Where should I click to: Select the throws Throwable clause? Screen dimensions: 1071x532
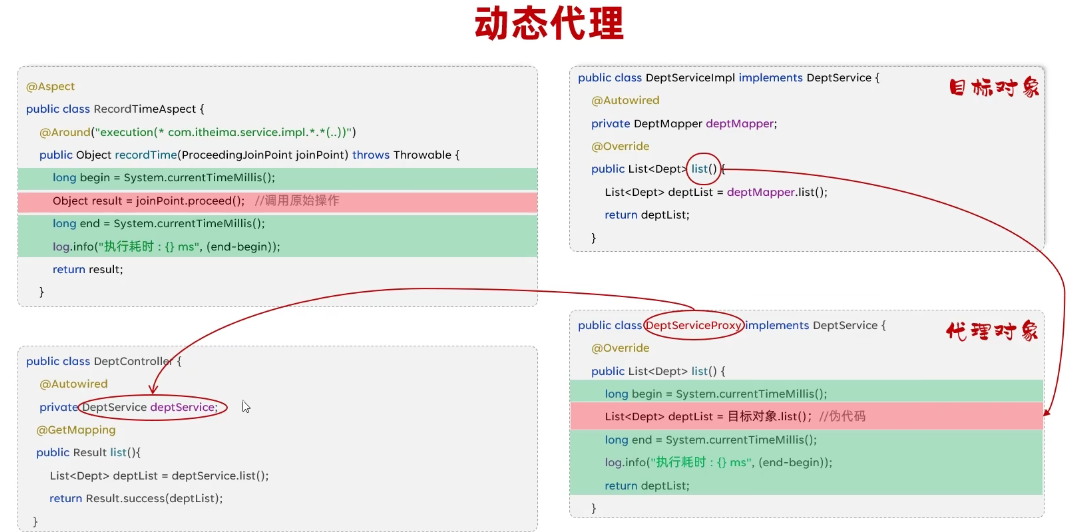(402, 155)
